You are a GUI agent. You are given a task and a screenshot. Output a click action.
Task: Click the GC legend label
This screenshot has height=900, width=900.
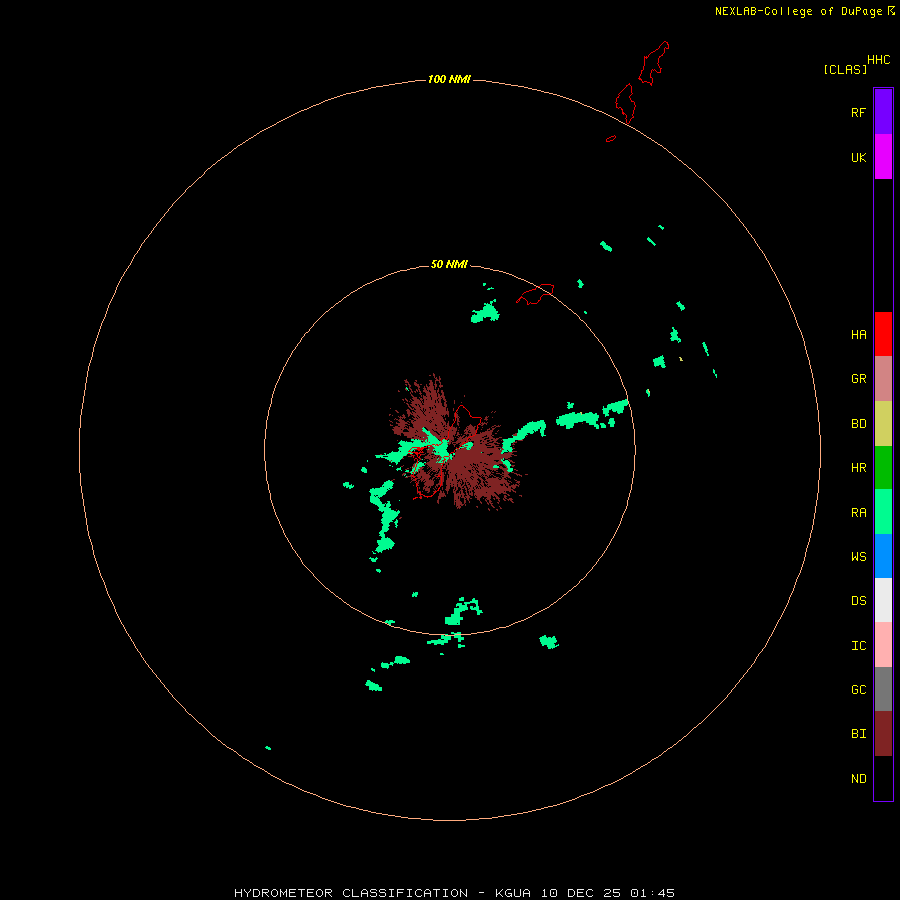pos(858,690)
